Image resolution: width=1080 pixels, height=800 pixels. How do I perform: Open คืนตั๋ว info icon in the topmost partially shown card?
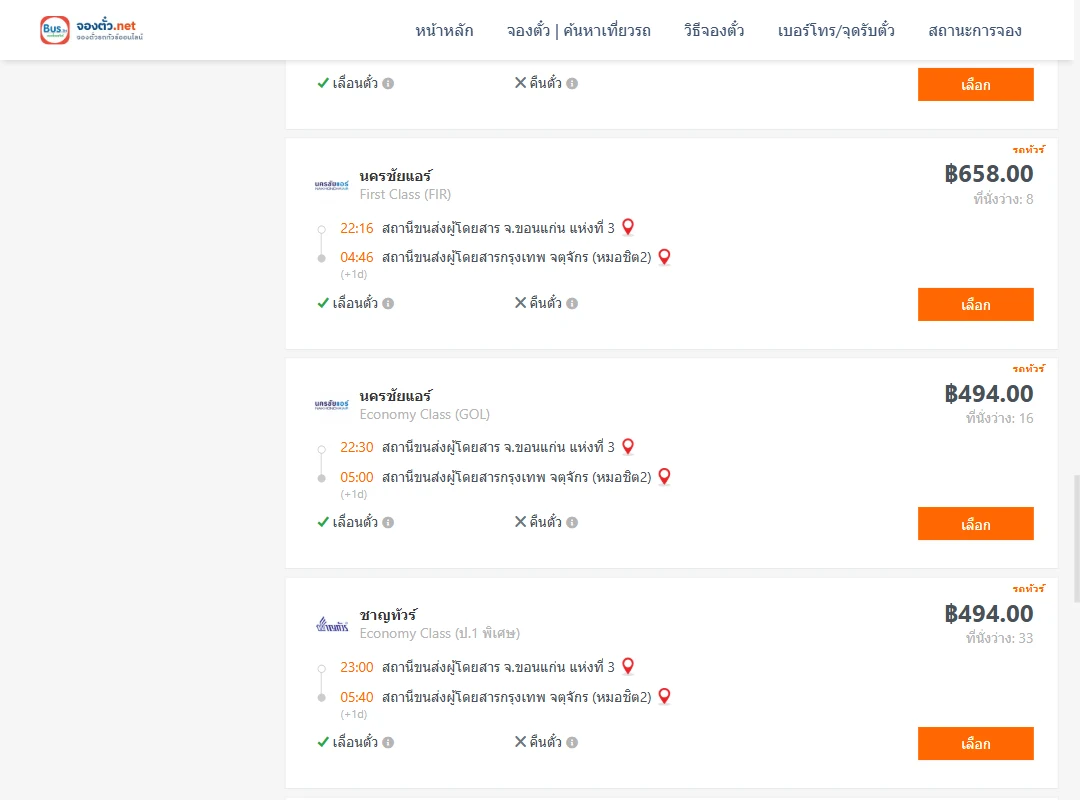(x=572, y=83)
